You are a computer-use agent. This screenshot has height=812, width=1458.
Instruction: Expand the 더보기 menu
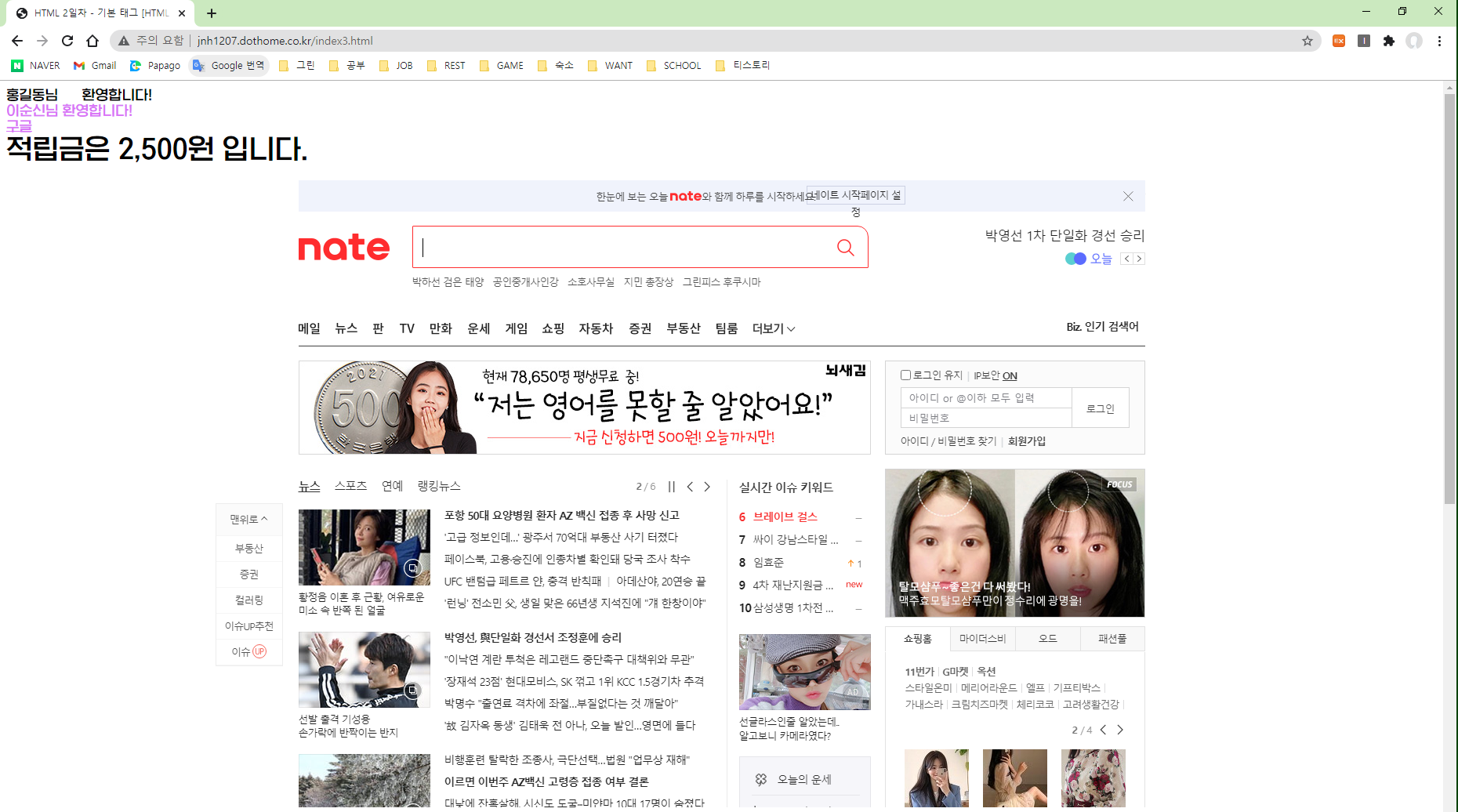click(774, 328)
